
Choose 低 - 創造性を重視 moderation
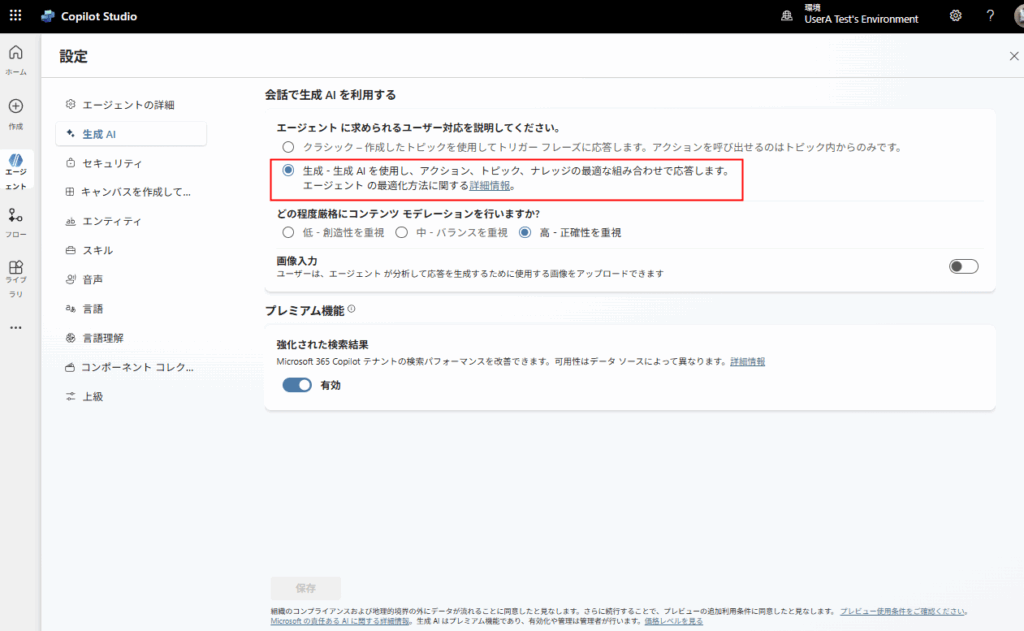tap(288, 233)
